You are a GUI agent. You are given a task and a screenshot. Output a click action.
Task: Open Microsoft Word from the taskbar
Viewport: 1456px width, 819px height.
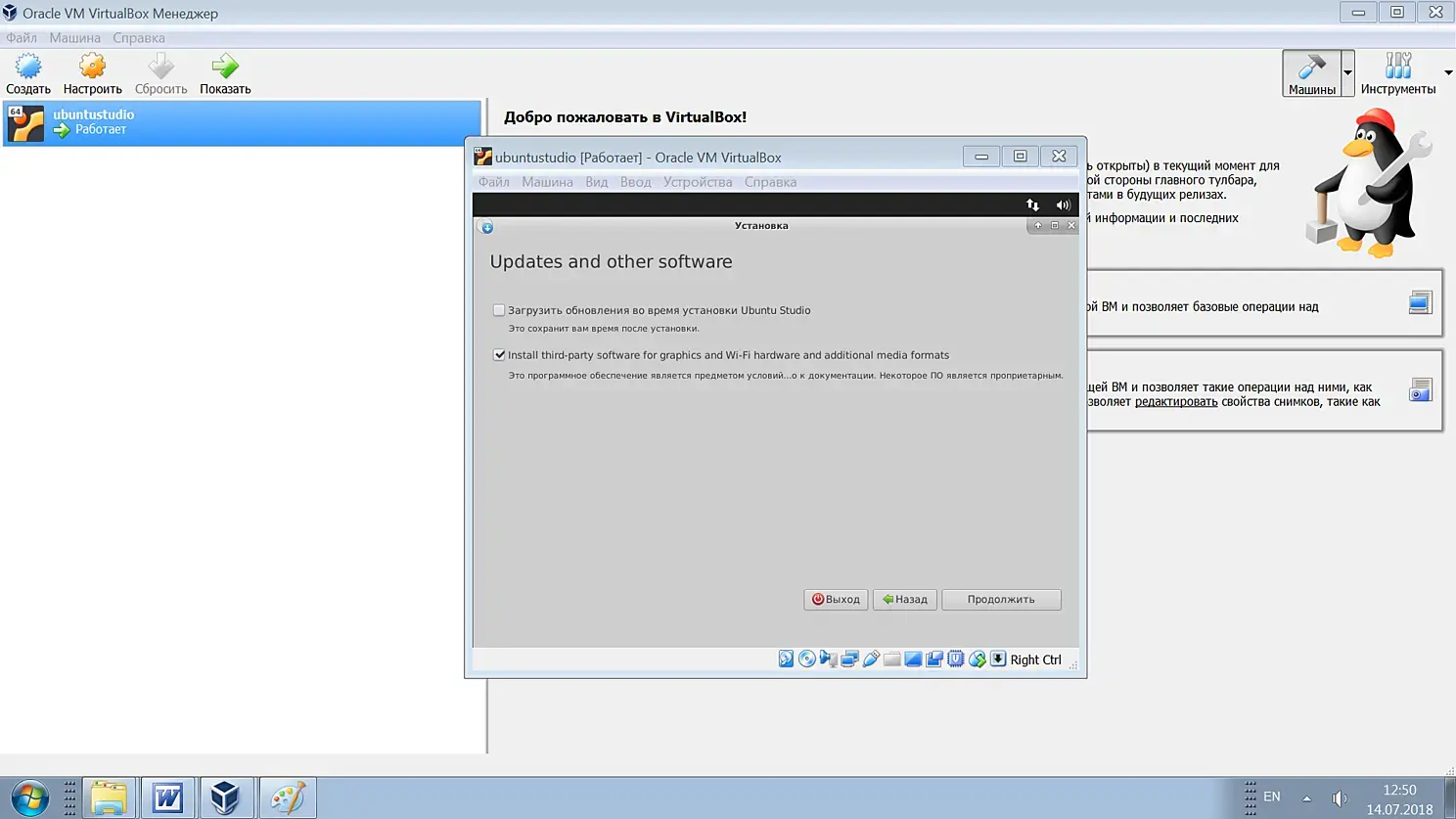[167, 797]
